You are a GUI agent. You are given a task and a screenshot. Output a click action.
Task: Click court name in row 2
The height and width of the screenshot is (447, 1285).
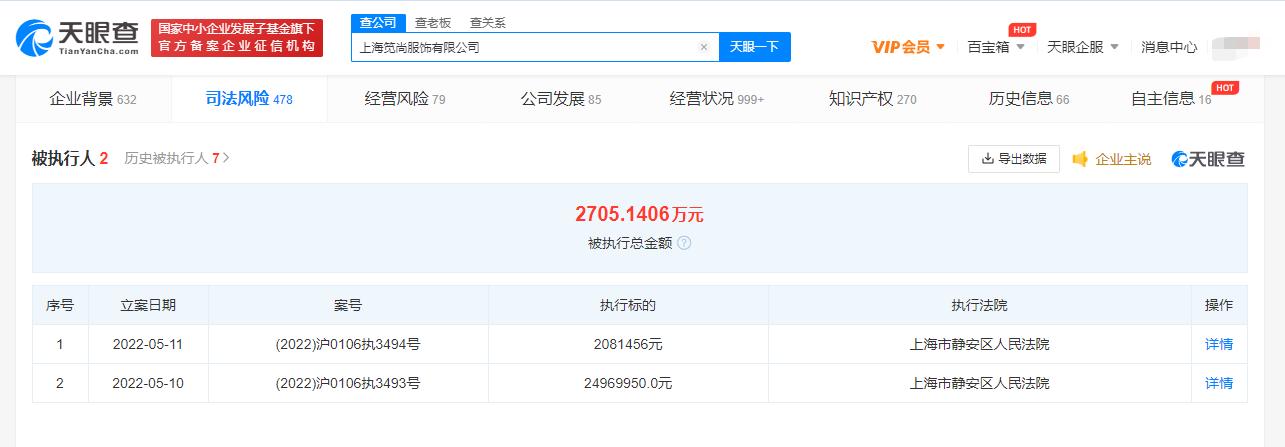pyautogui.click(x=980, y=383)
